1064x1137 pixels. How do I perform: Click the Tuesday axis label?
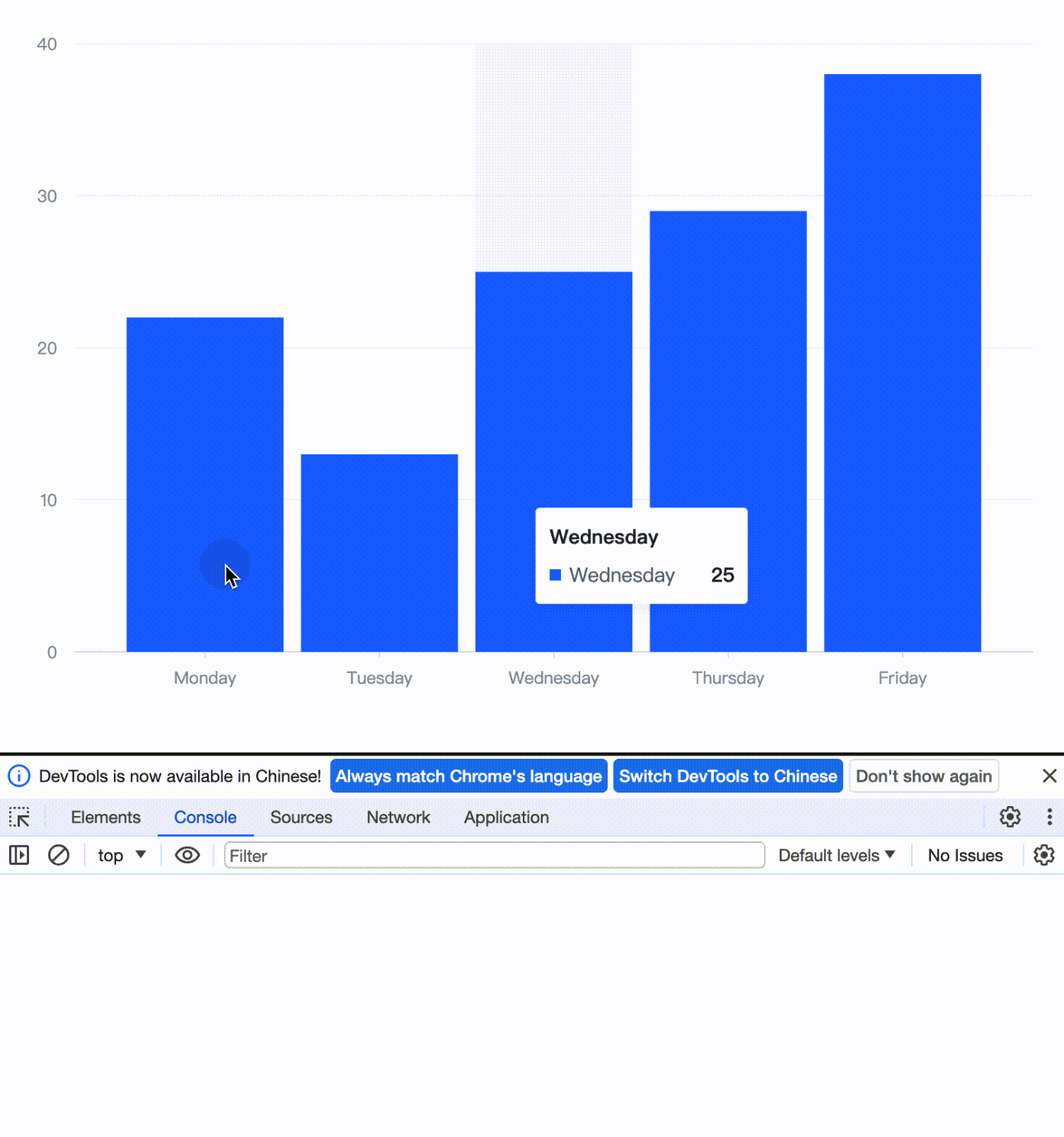379,678
